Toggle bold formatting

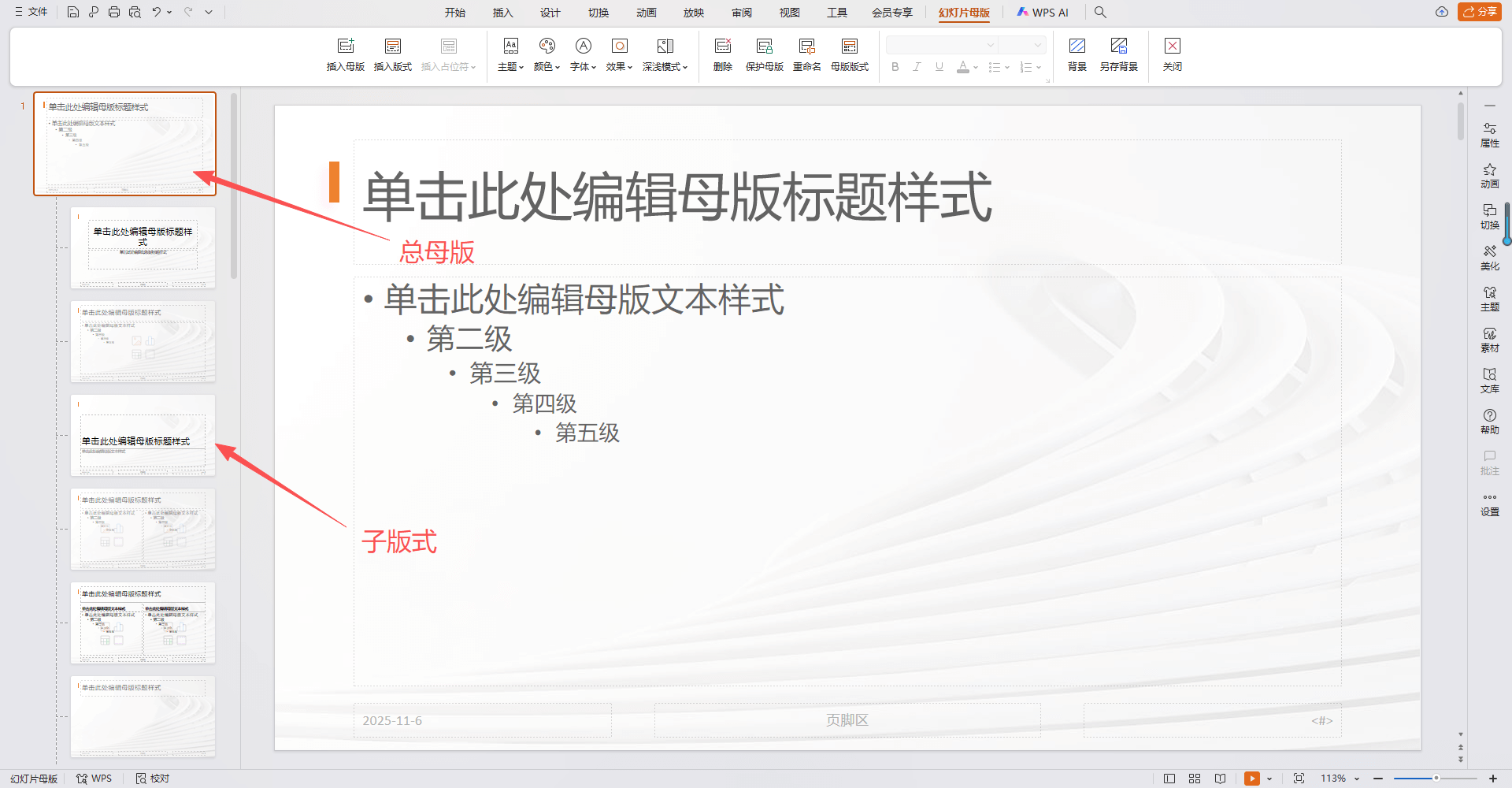tap(895, 67)
